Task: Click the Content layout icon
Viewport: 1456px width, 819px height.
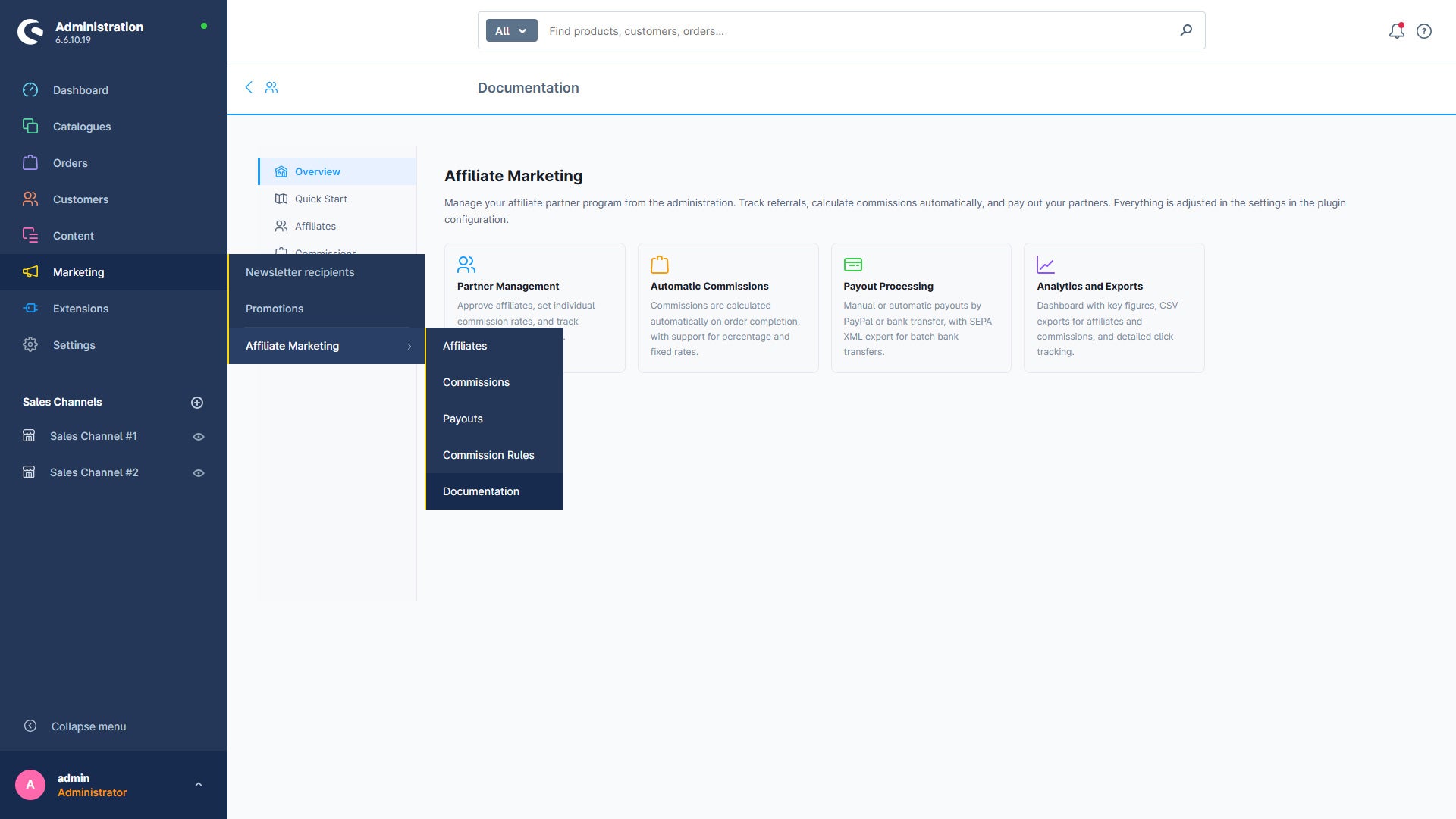Action: tap(30, 236)
